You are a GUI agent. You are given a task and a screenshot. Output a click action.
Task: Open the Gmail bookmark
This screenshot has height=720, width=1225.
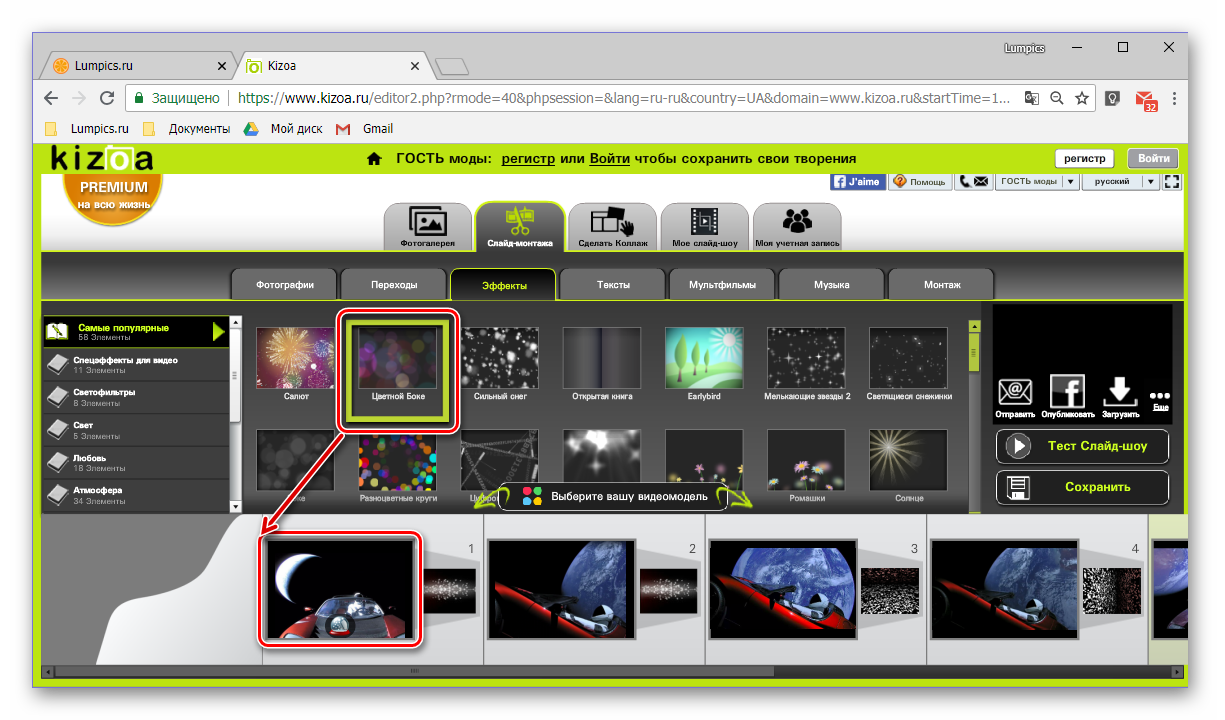[365, 129]
